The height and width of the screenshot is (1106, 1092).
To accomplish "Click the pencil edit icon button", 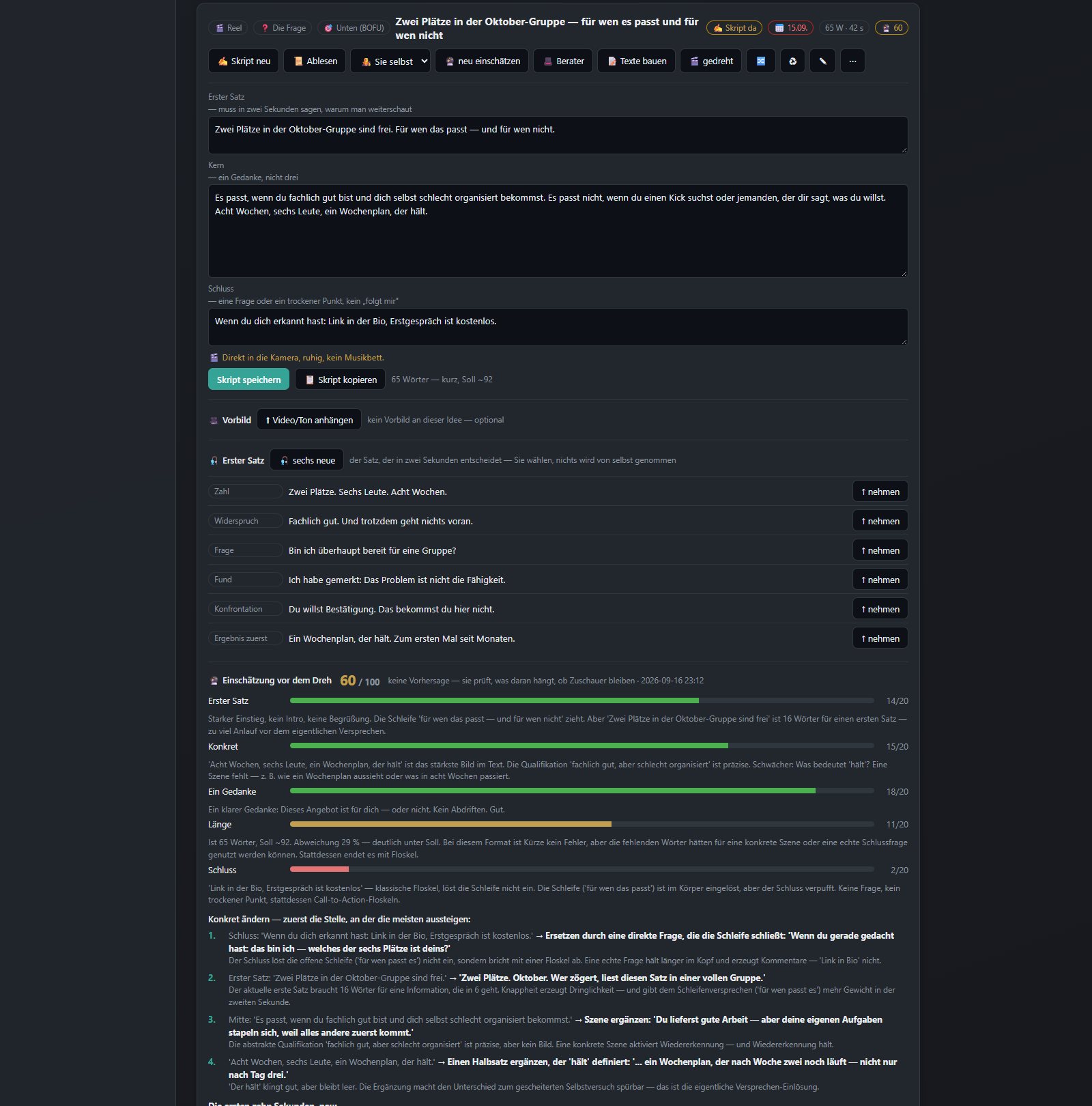I will click(822, 61).
